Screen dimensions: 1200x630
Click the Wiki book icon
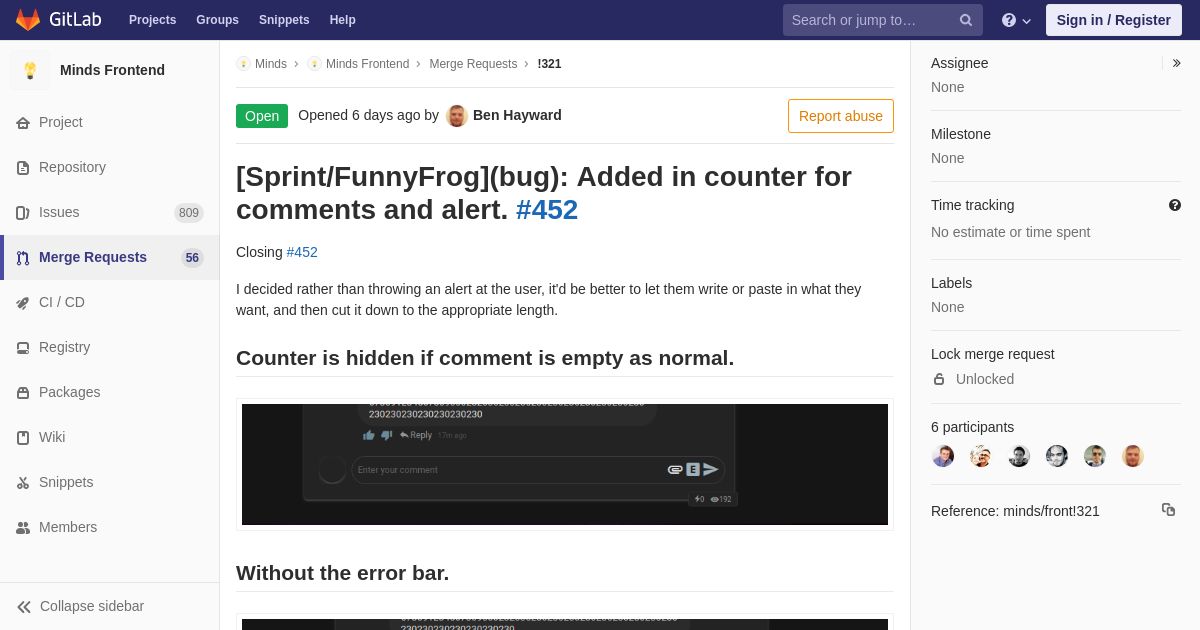[23, 438]
